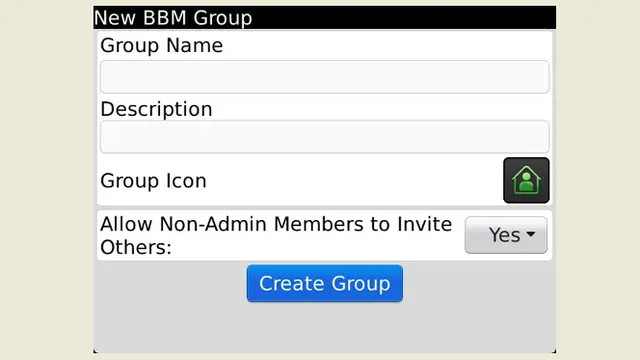Click the Group Name input field

tap(324, 77)
